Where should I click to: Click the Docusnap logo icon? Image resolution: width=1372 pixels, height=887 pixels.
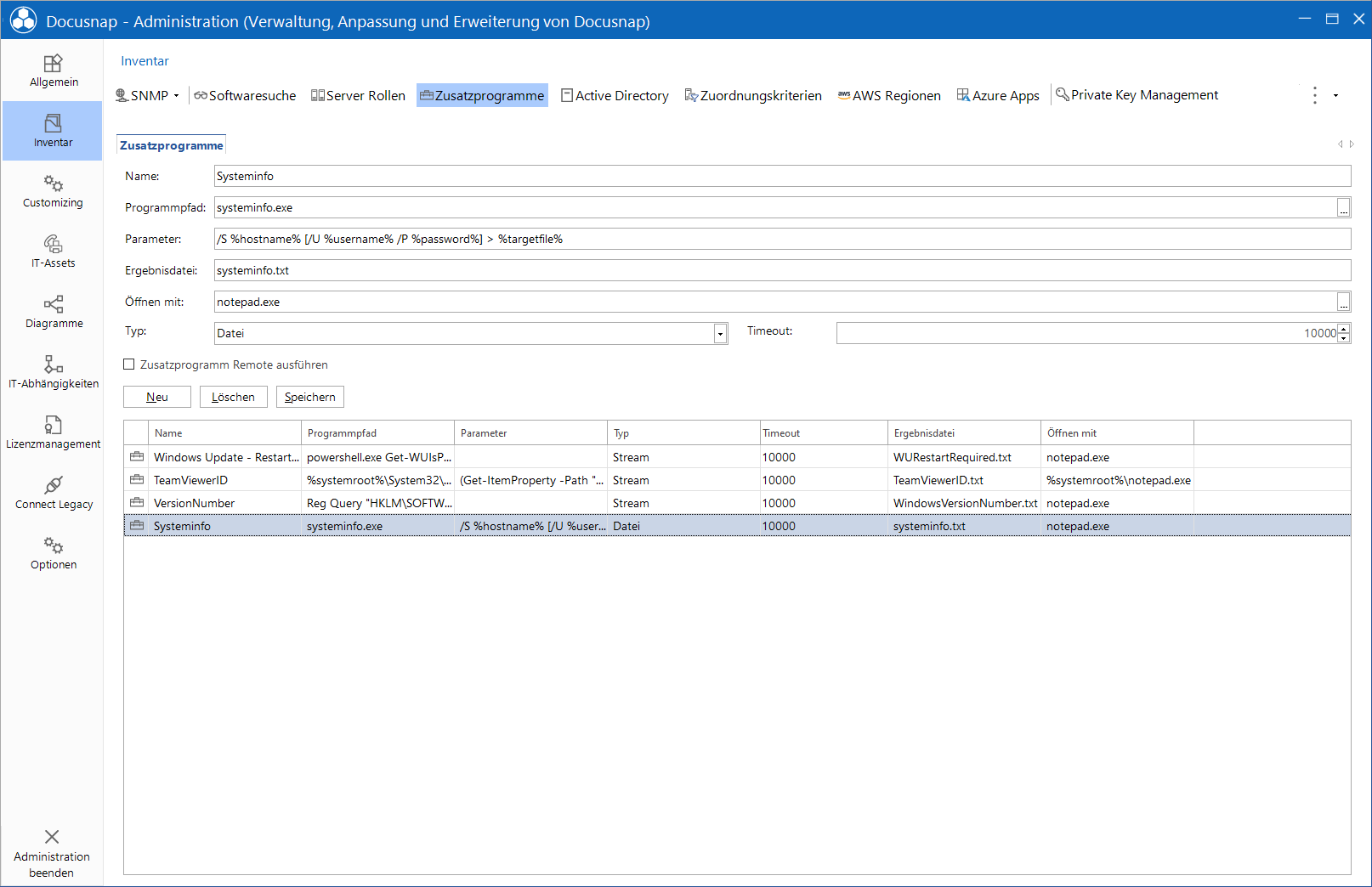click(23, 20)
